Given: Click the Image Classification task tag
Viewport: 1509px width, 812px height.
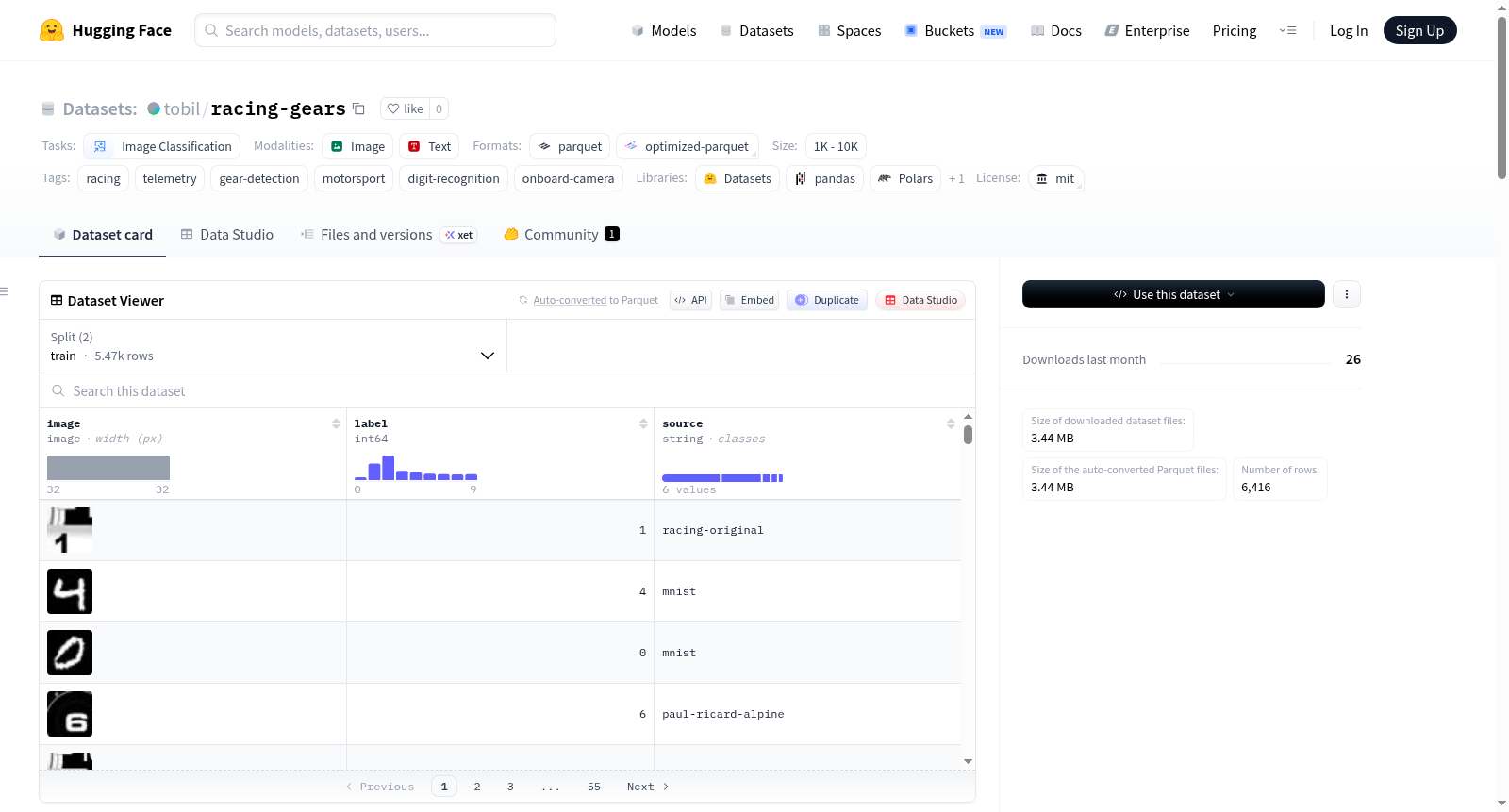Looking at the screenshot, I should [x=162, y=146].
